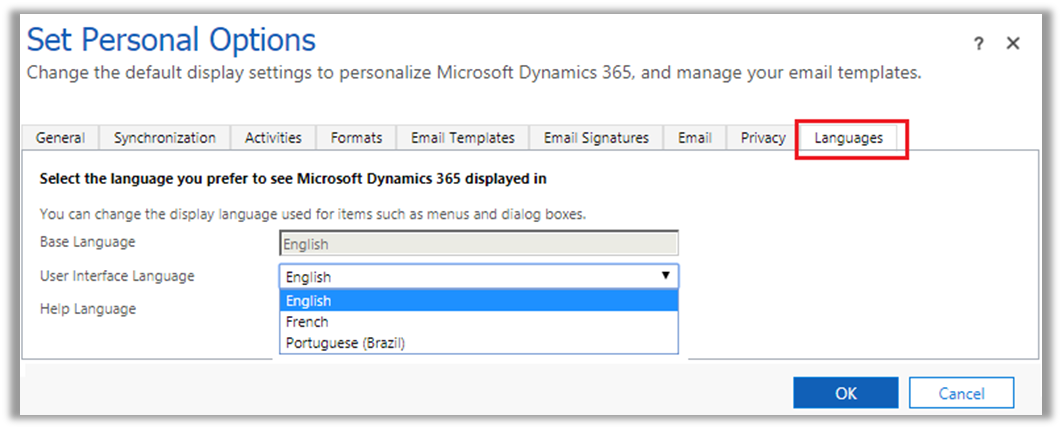Image resolution: width=1062 pixels, height=429 pixels.
Task: Close the Set Personal Options dialog
Action: (x=1013, y=43)
